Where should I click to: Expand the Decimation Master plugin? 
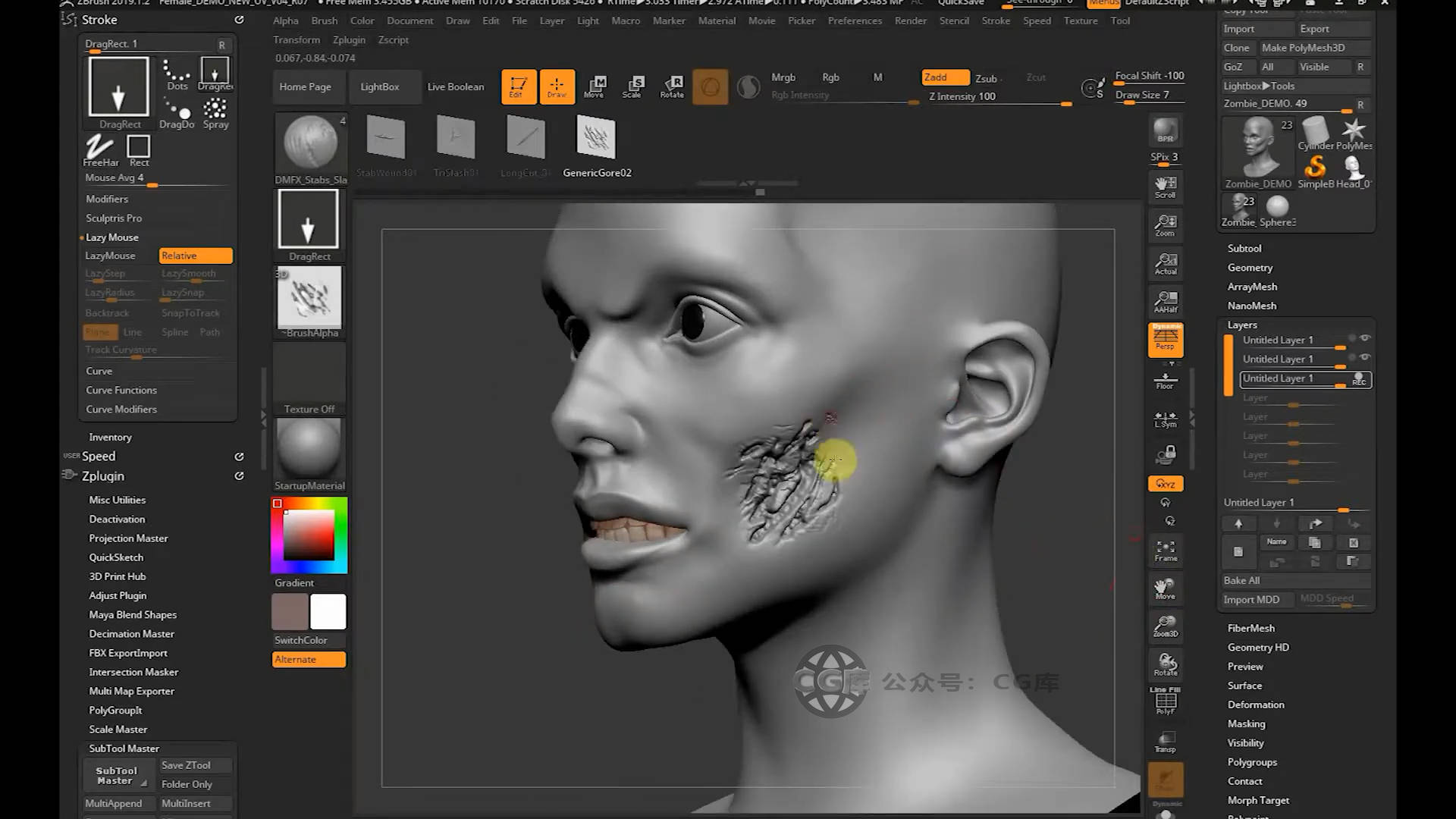[x=132, y=634]
